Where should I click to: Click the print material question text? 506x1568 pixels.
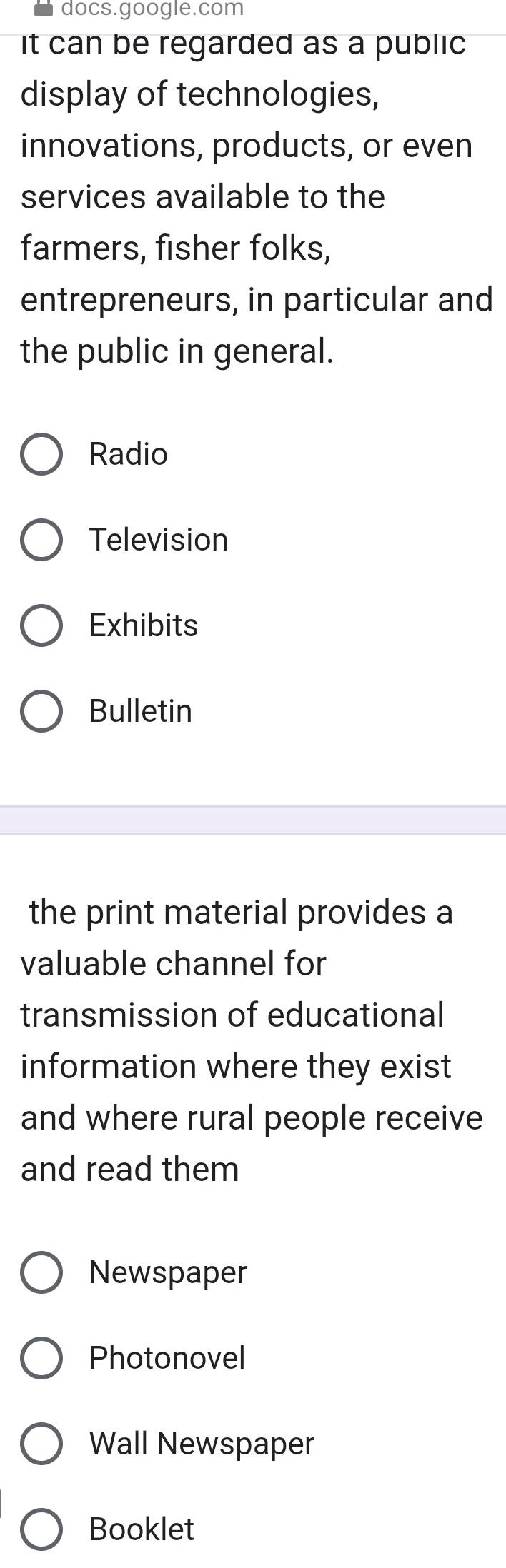[x=252, y=1041]
